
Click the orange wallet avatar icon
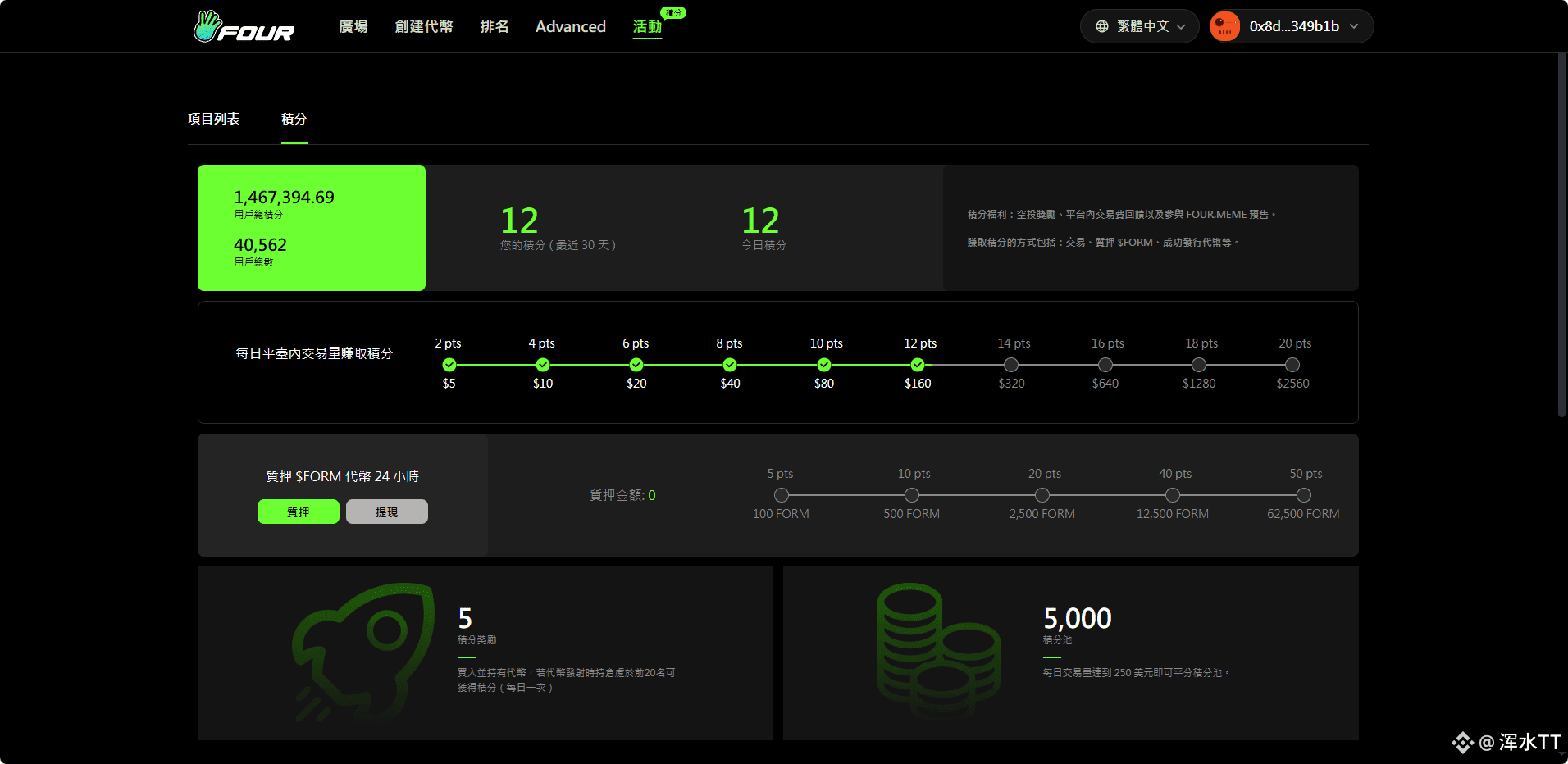click(x=1225, y=26)
